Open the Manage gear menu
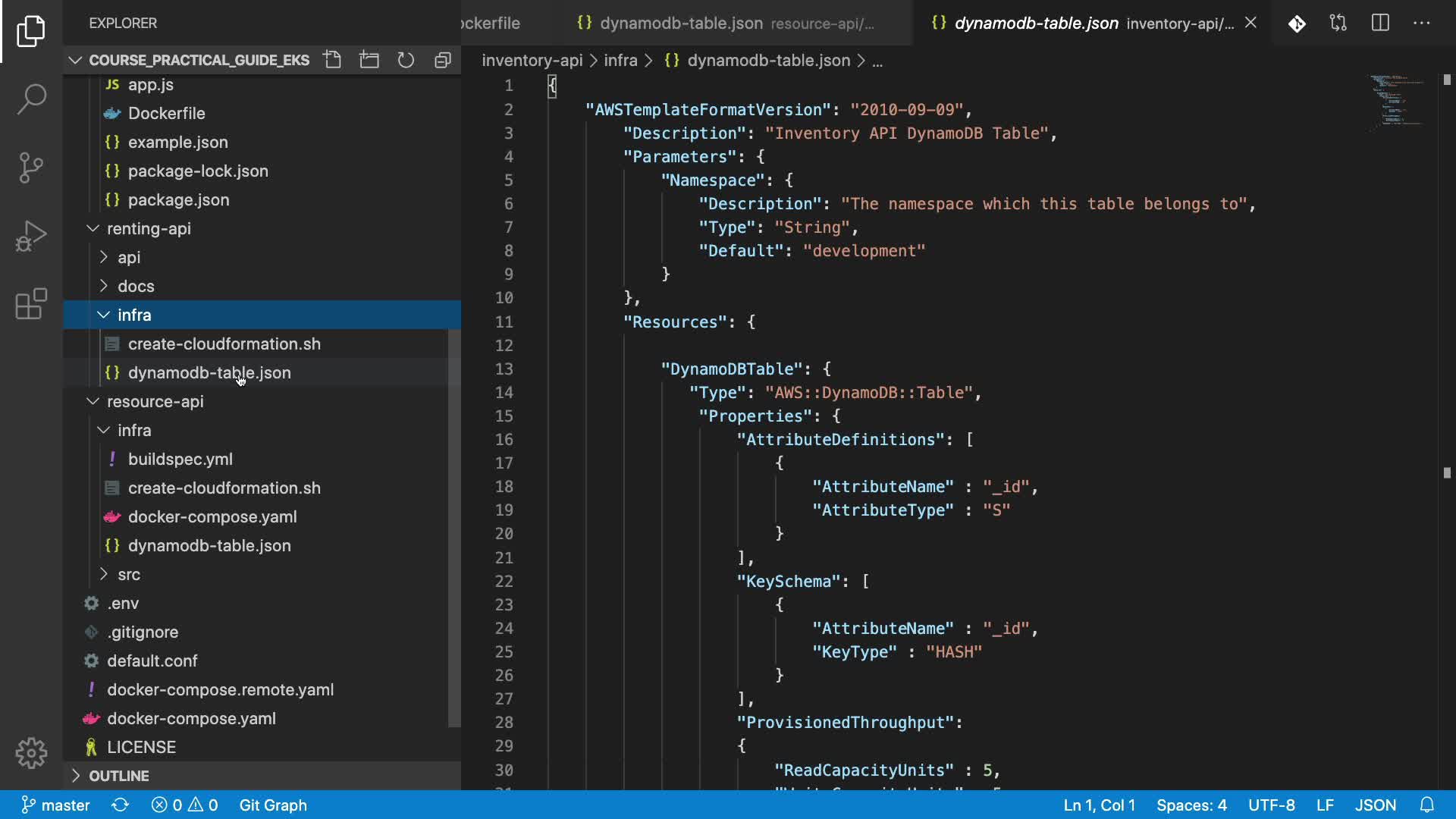 click(31, 753)
